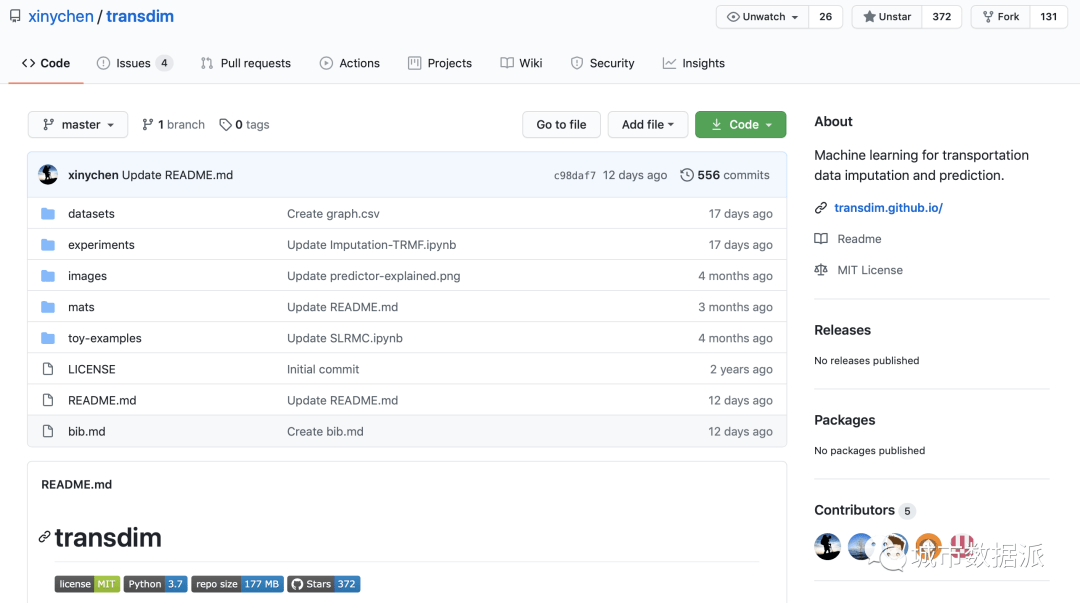Image resolution: width=1080 pixels, height=603 pixels.
Task: Click xinychen's avatar in latest commit row
Action: pyautogui.click(x=48, y=175)
